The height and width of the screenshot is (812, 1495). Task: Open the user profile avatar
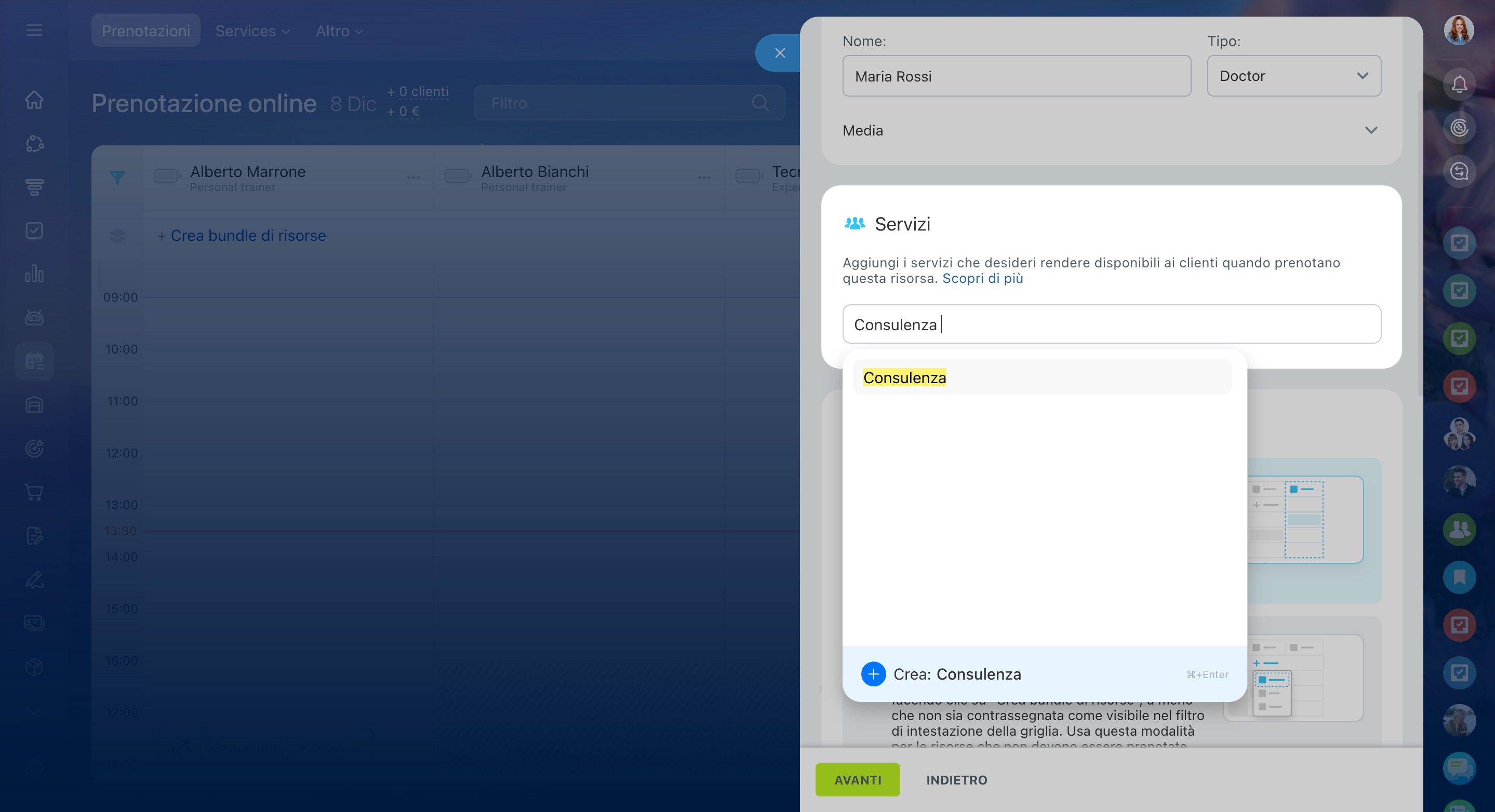pyautogui.click(x=1459, y=30)
